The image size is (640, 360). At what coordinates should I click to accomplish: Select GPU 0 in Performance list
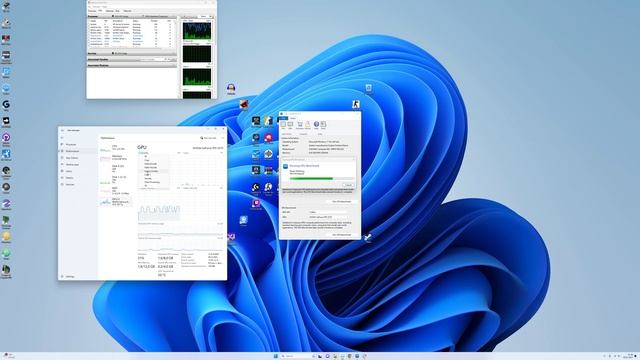click(x=116, y=202)
